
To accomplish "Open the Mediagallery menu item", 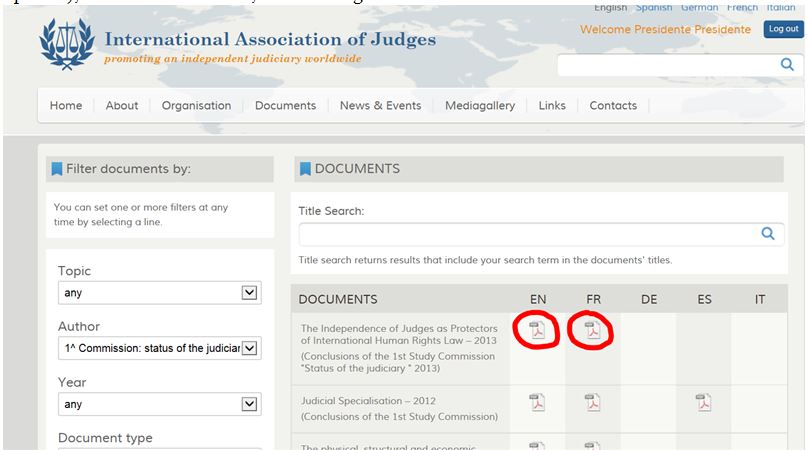I will click(480, 106).
